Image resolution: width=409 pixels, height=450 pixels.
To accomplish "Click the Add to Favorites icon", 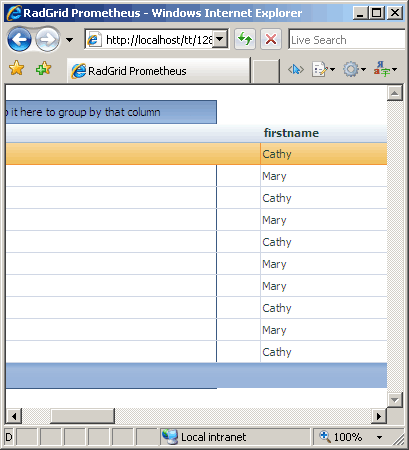I will [x=44, y=68].
